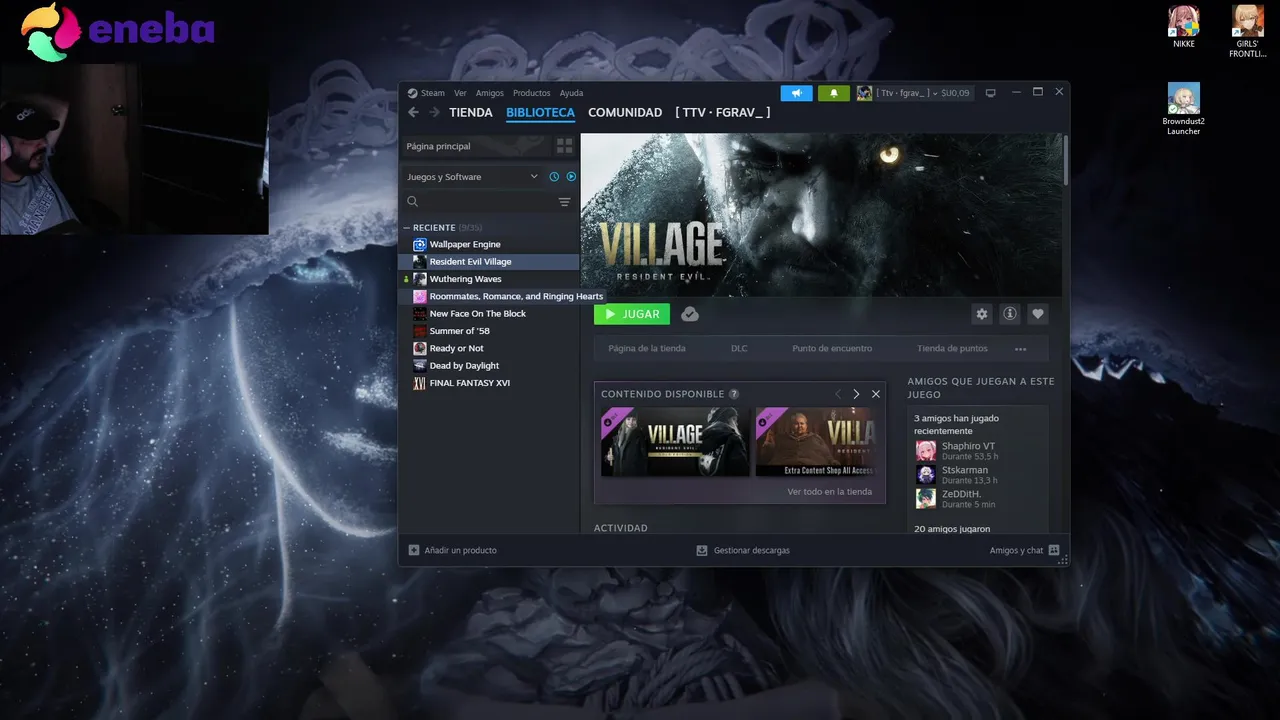Open the Ver menu
Screen dimensions: 1280x720
460,93
